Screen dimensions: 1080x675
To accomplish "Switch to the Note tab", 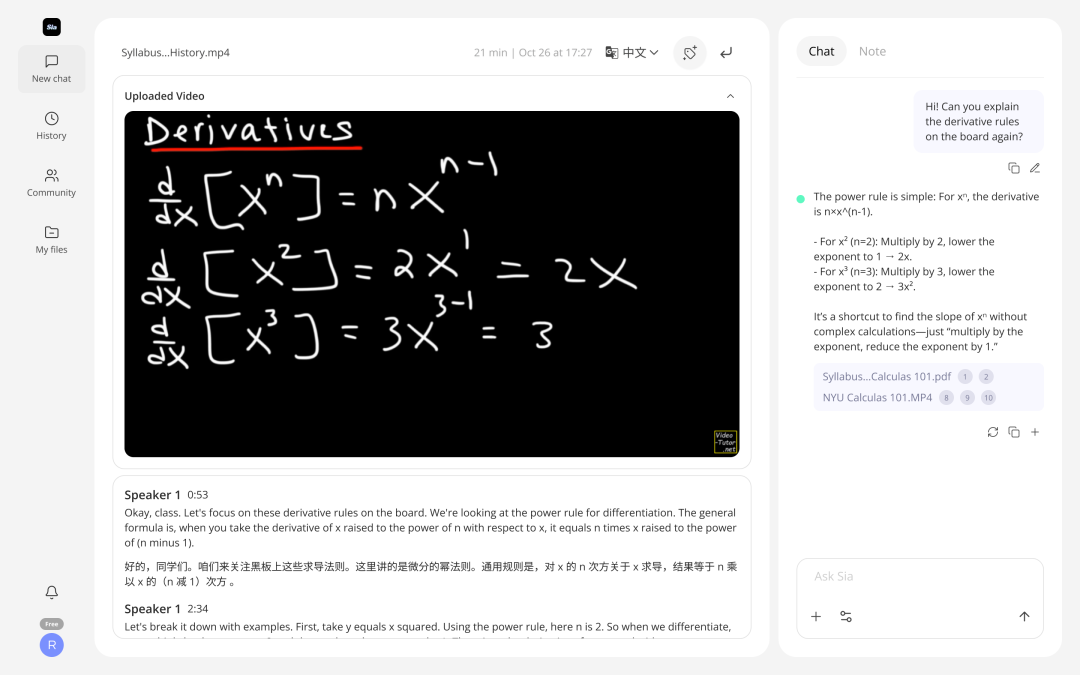I will (872, 51).
